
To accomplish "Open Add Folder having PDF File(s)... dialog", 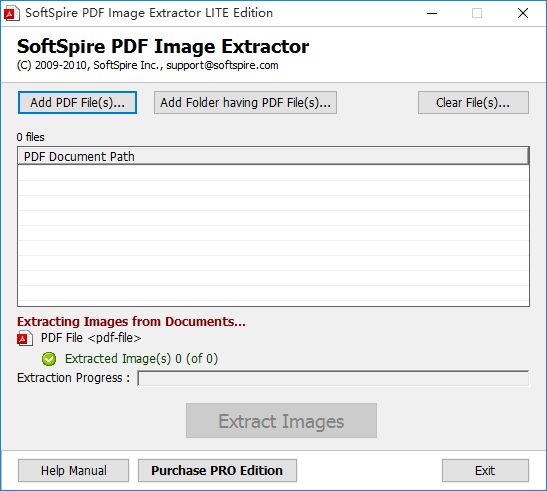I will pos(245,103).
